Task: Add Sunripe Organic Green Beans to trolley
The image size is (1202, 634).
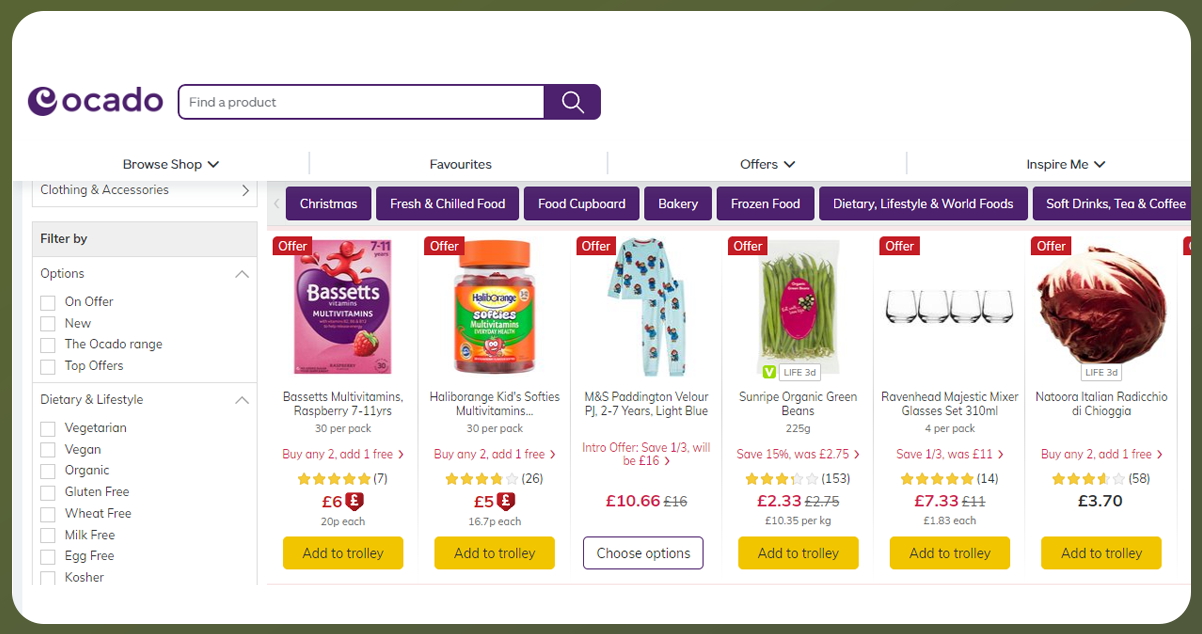Action: [798, 553]
